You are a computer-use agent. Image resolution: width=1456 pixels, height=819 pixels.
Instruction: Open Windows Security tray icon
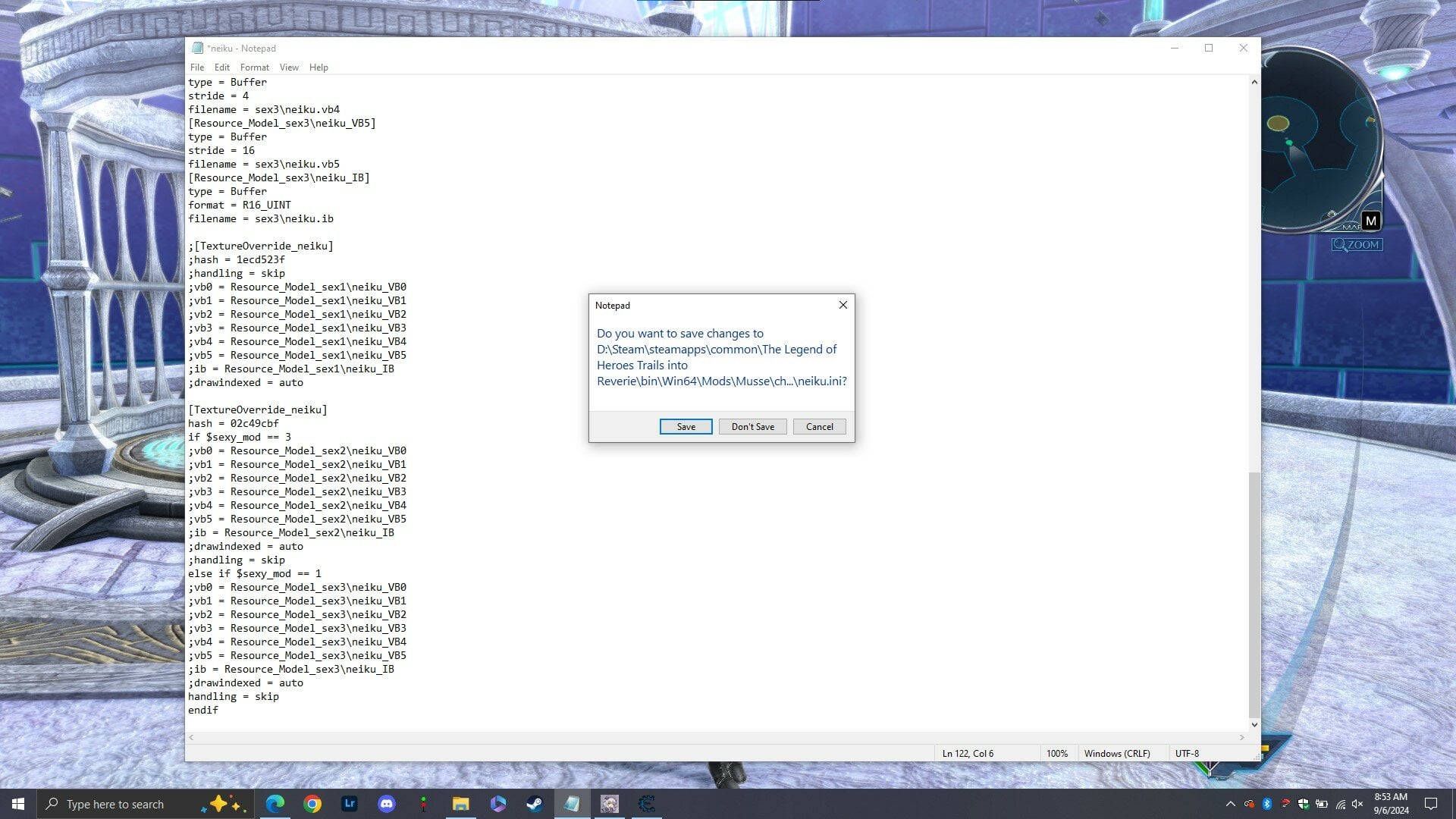[1304, 804]
